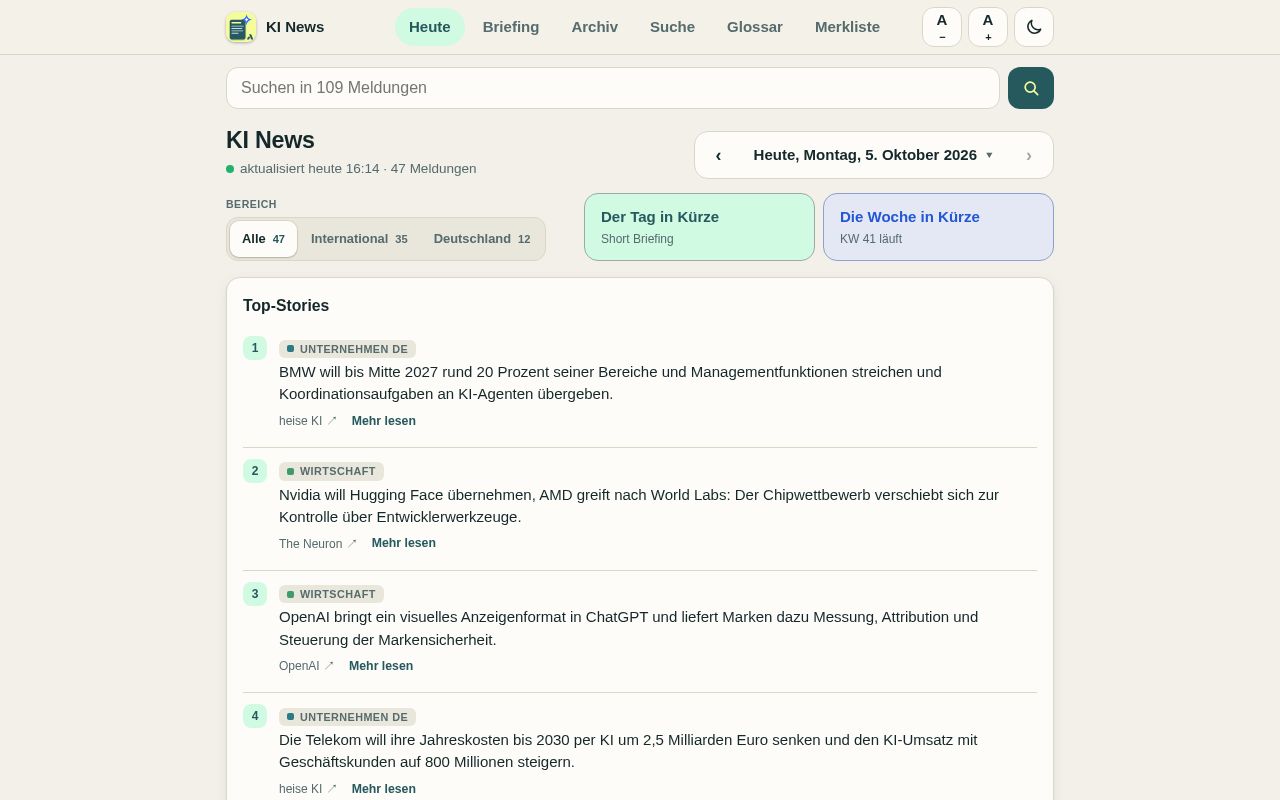Click the KI News logo icon
This screenshot has width=1280, height=800.
[241, 27]
